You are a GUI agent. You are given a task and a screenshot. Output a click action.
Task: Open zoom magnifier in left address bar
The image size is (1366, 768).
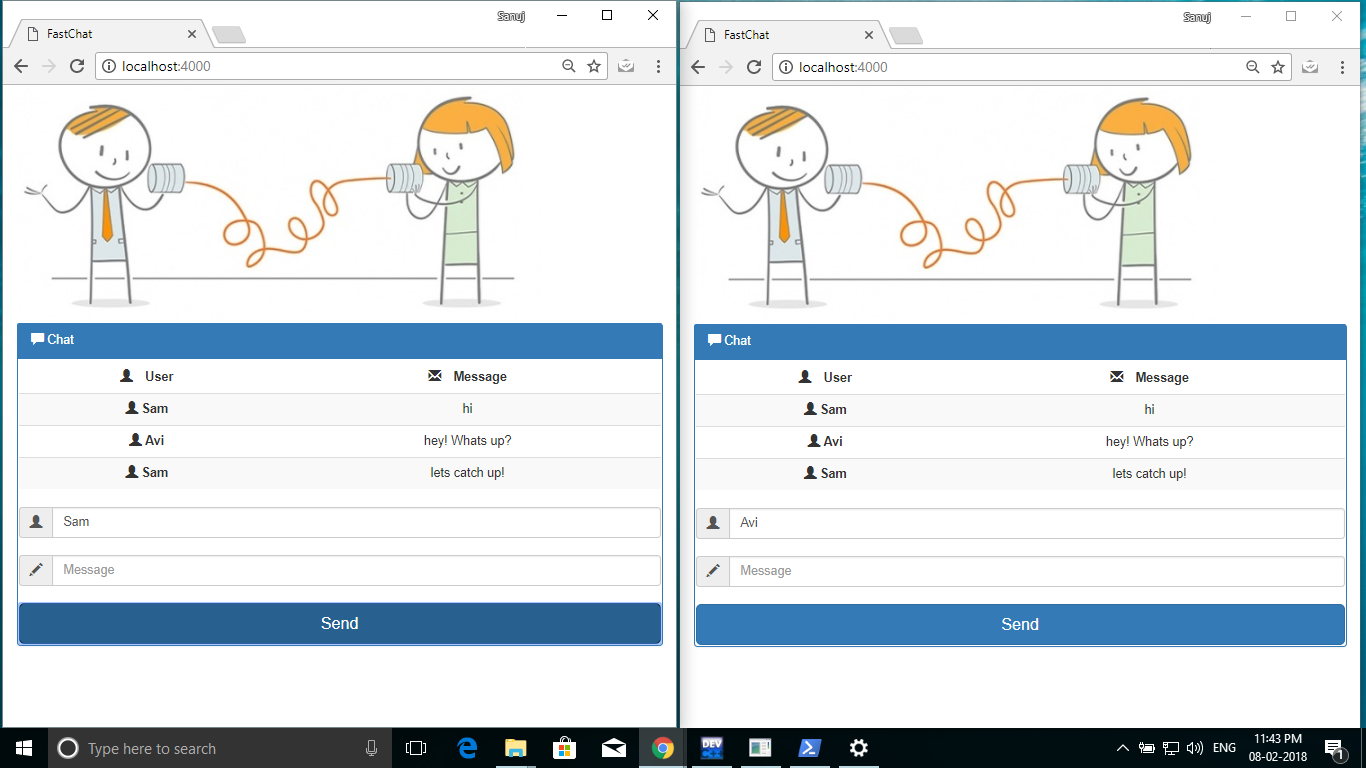(568, 66)
